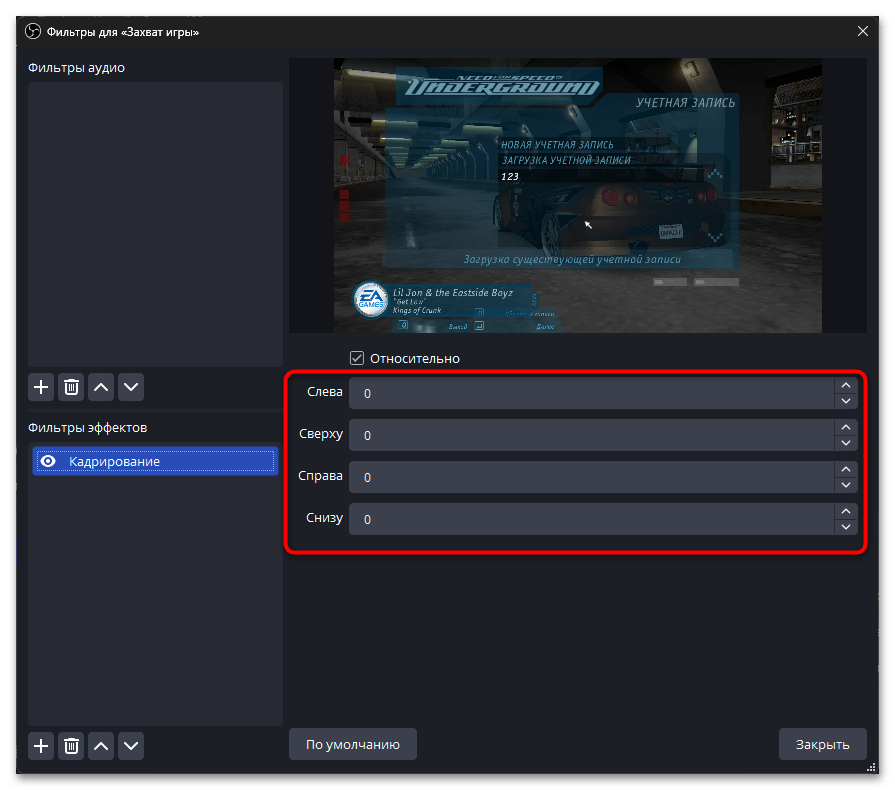
Task: Decrease the Слева crop value
Action: [846, 401]
